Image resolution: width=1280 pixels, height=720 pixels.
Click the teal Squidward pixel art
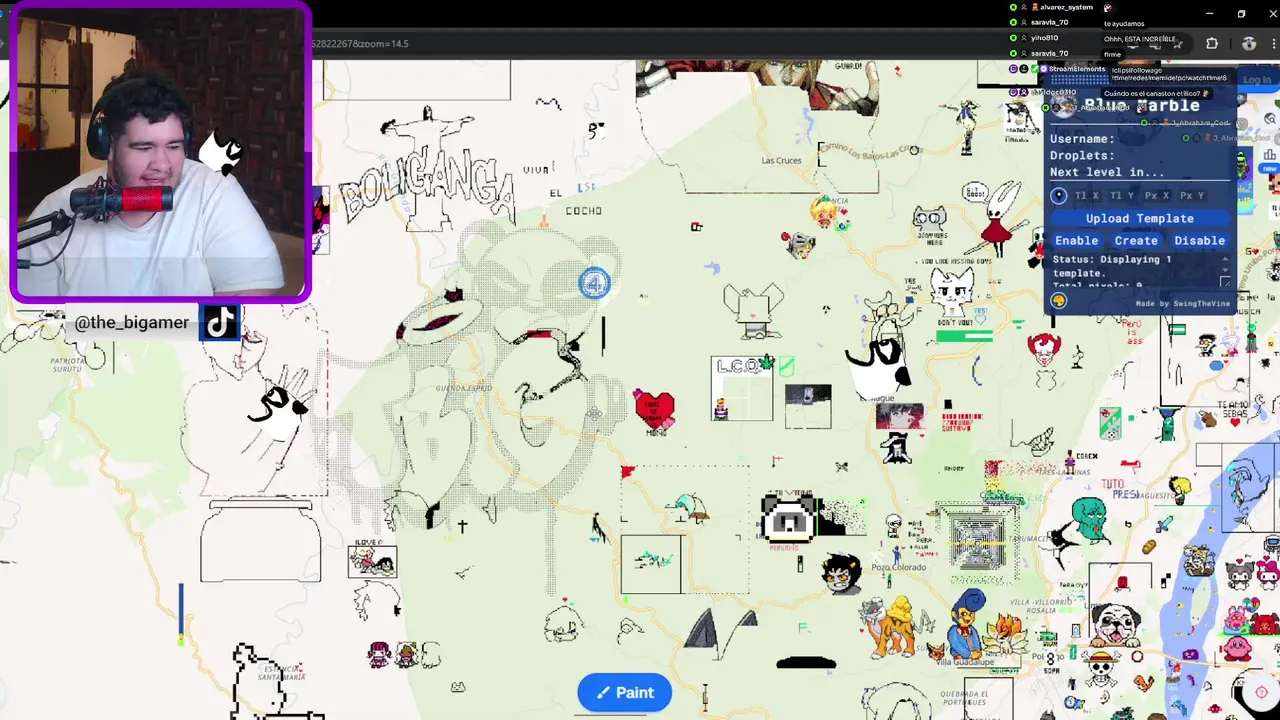point(1088,518)
